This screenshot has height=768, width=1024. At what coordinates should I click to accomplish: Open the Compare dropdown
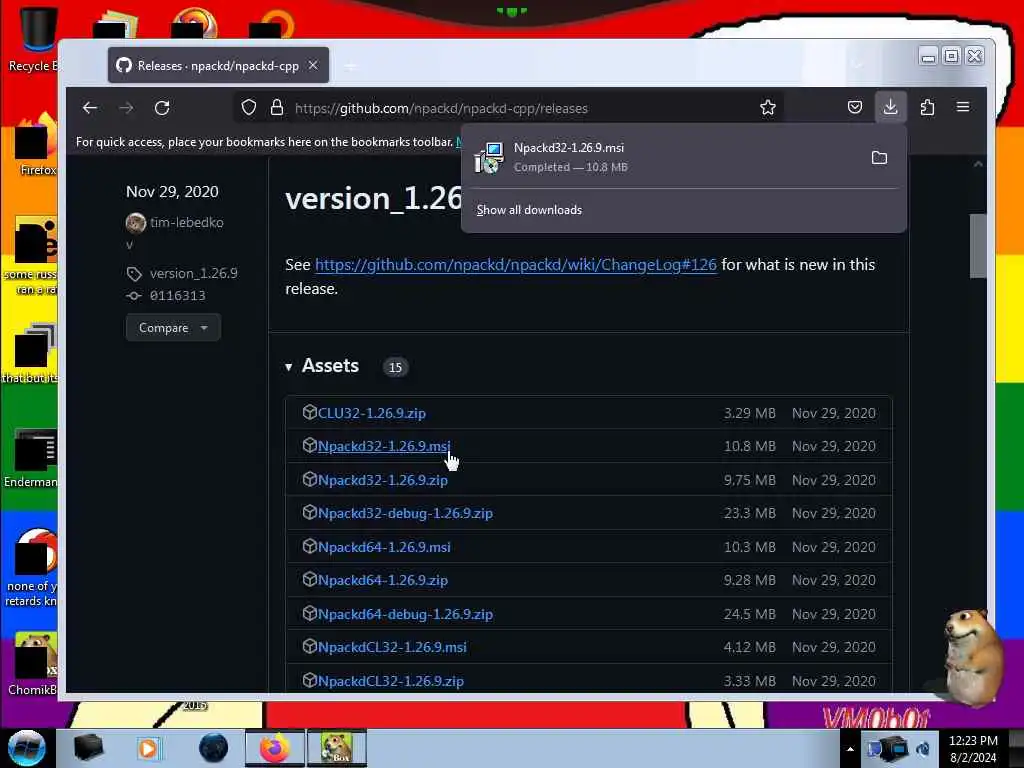[173, 328]
